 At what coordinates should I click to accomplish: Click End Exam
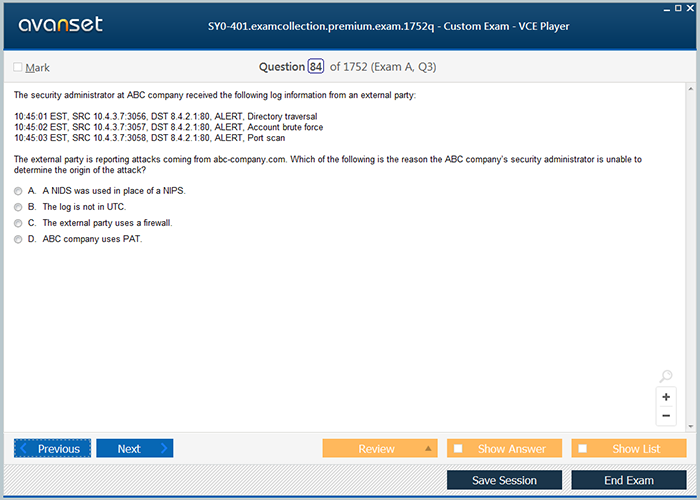pyautogui.click(x=629, y=480)
